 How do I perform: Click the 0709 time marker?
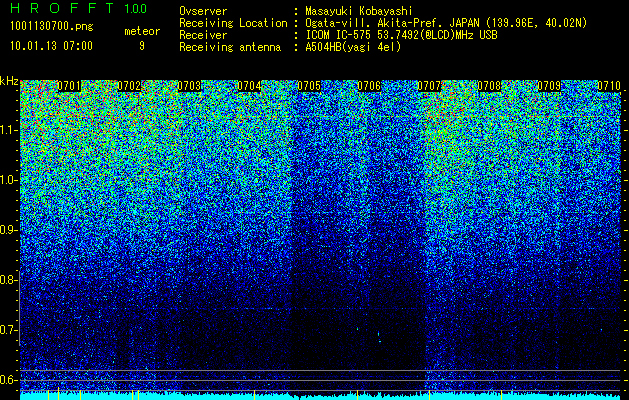(x=549, y=86)
